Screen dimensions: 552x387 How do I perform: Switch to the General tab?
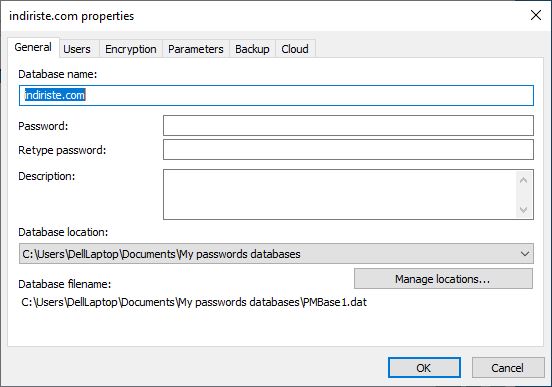click(33, 47)
